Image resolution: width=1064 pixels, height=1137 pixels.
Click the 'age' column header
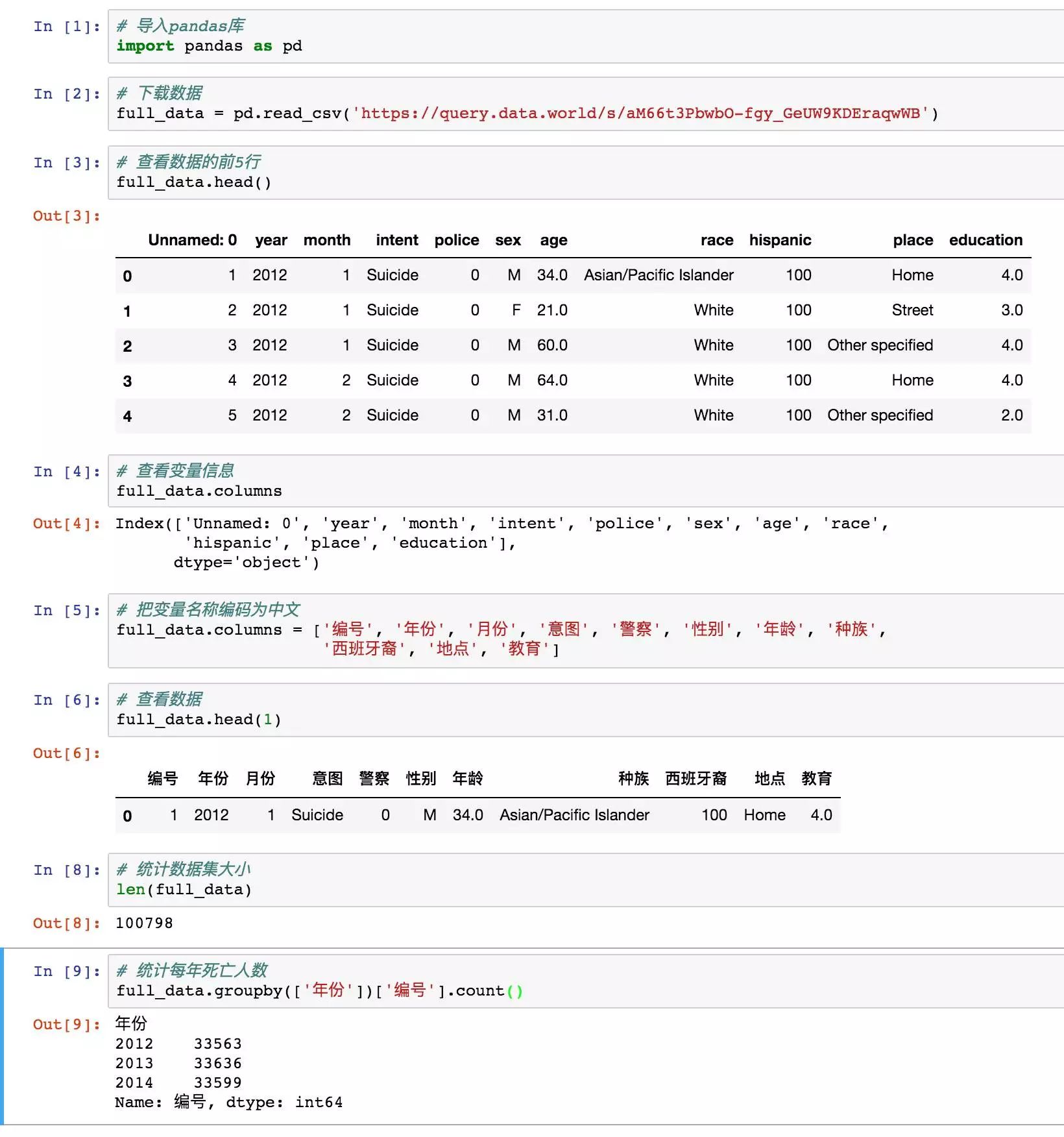click(553, 240)
